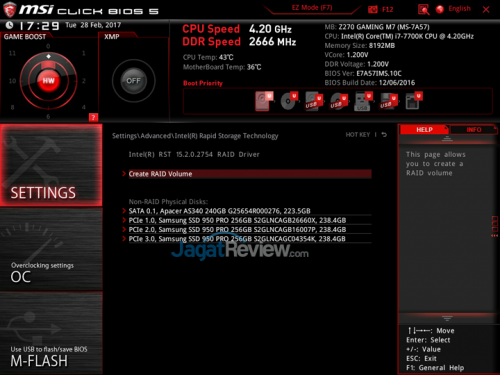Image resolution: width=500 pixels, height=375 pixels.
Task: Click the help panel scroll-down handle
Action: coord(447,318)
